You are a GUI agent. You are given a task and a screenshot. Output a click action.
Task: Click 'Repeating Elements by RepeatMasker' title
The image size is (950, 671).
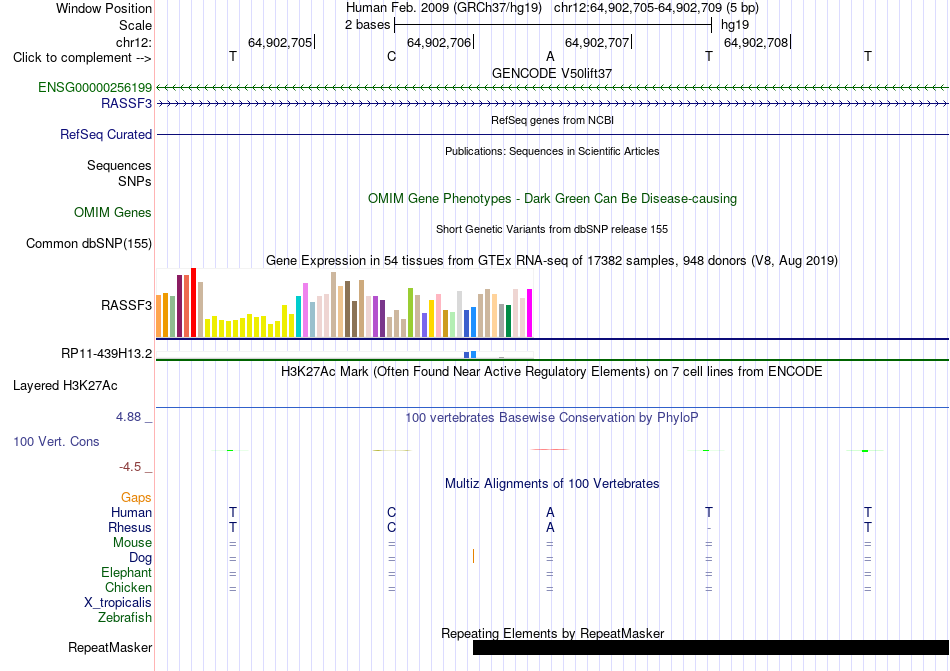click(x=552, y=633)
